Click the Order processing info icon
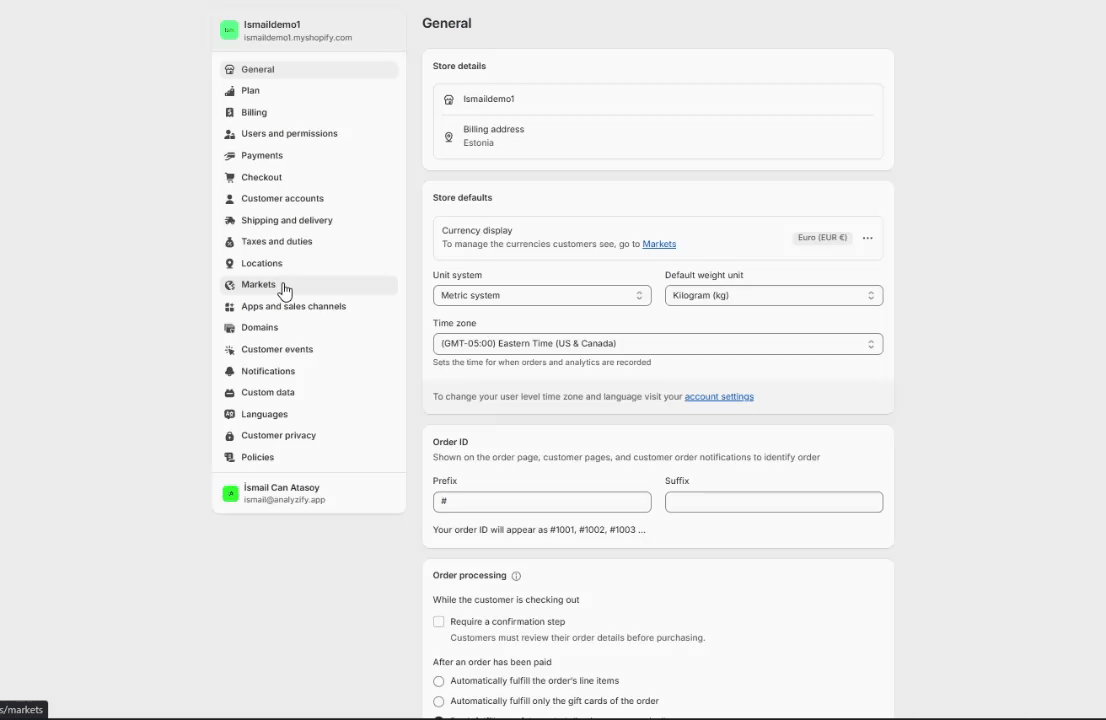The image size is (1106, 720). [516, 576]
